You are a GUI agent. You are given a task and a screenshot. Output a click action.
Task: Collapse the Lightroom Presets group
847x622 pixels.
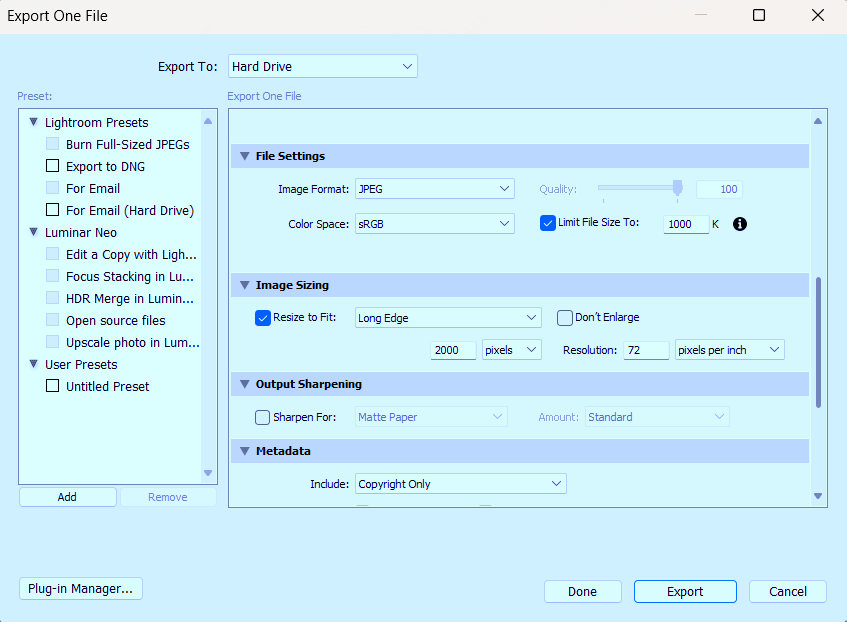(33, 122)
